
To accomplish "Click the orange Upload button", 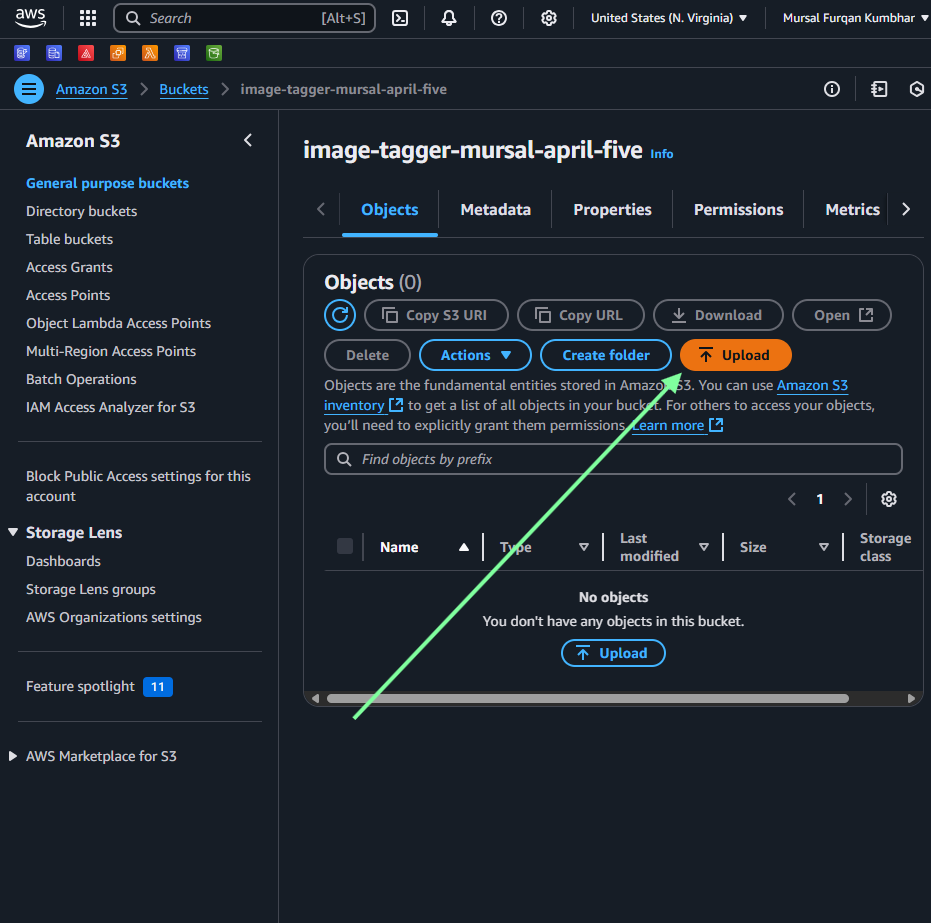I will coord(735,355).
